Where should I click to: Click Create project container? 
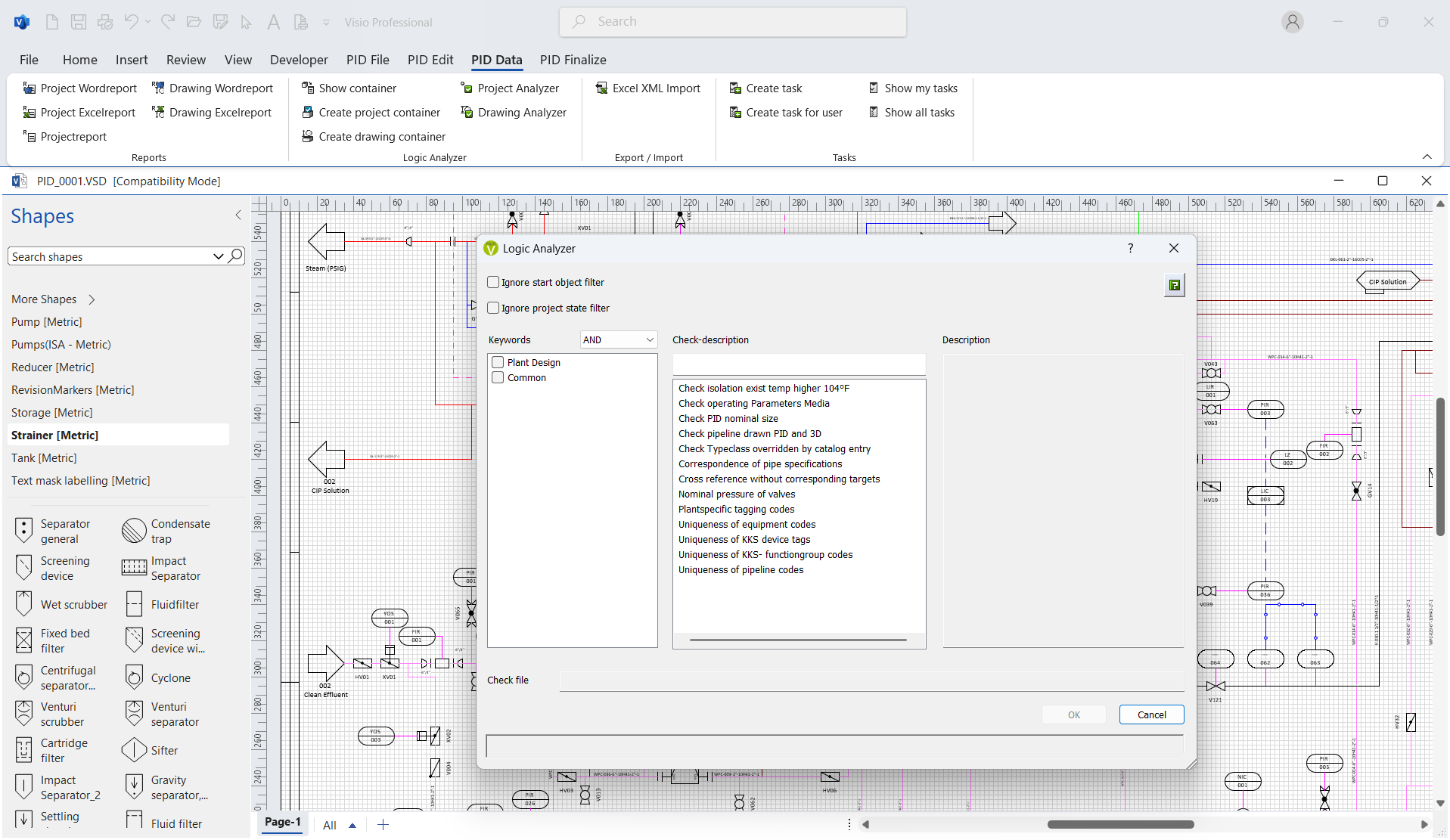tap(371, 113)
